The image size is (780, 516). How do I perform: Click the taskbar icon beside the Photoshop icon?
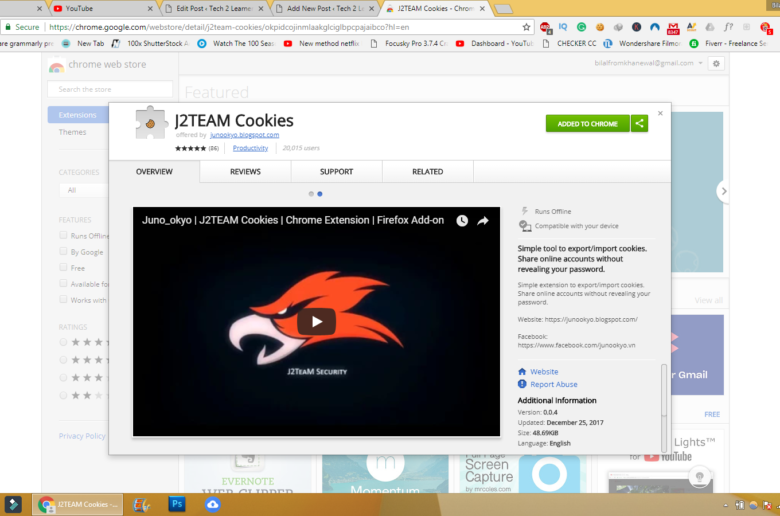coord(141,505)
